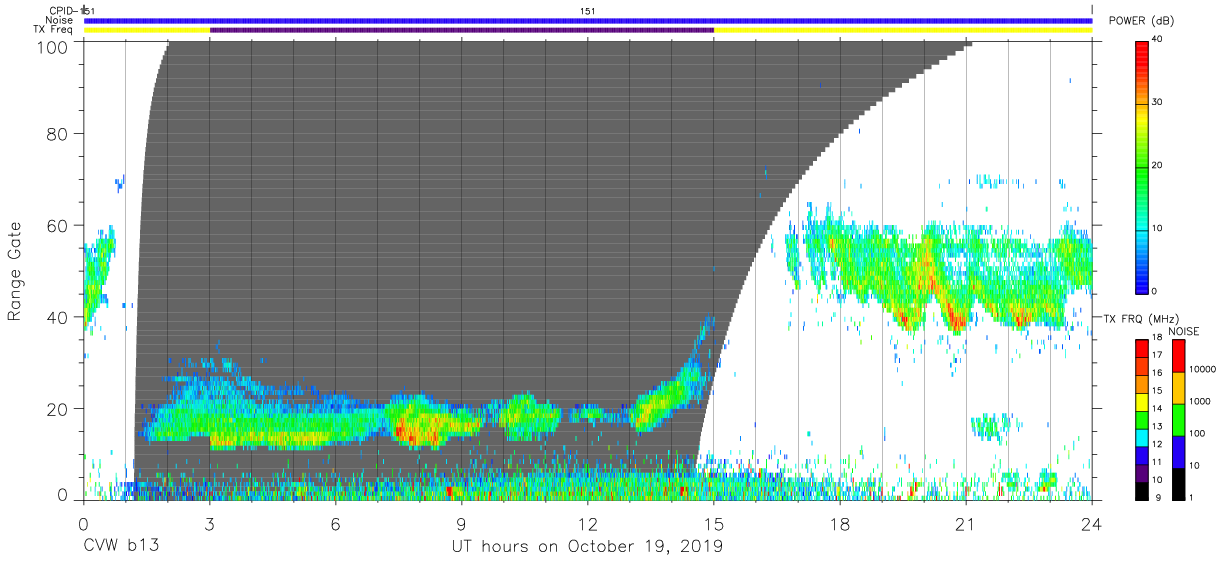The width and height of the screenshot is (1228, 567).
Task: Click the 12 hour tick on the UT axis
Action: click(x=588, y=524)
